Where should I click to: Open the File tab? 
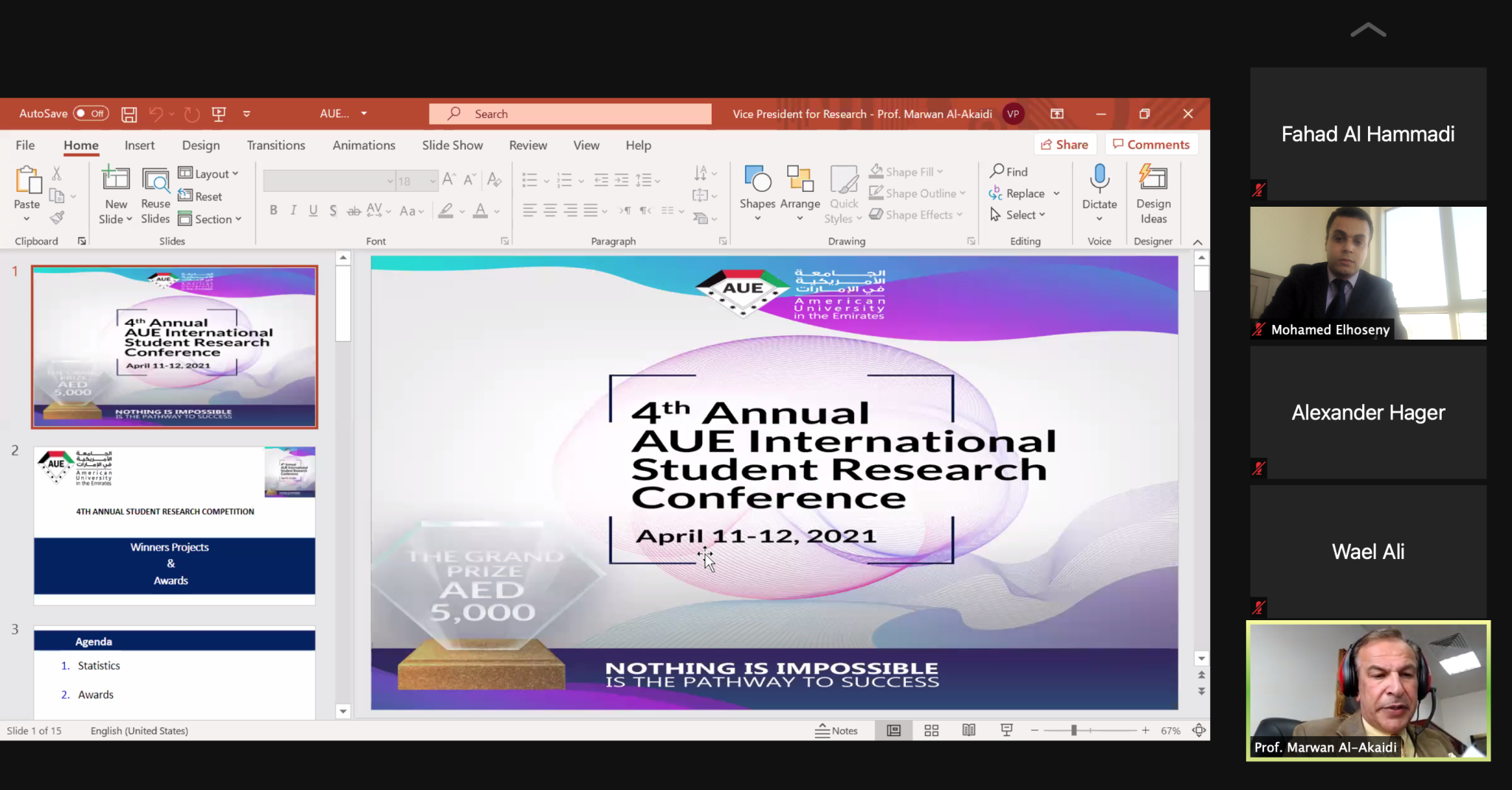coord(25,145)
